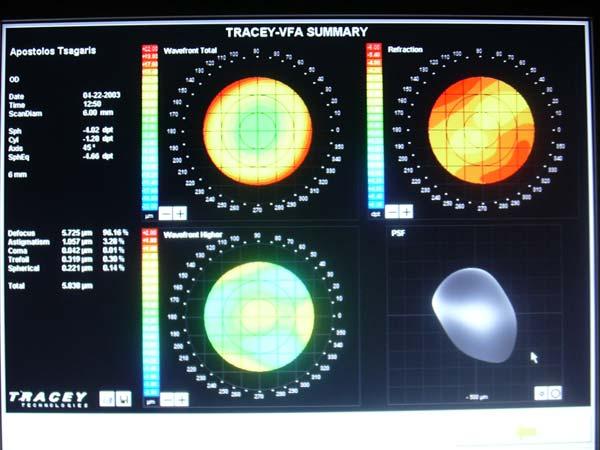Click minus button under Refraction map
This screenshot has height=450, width=600.
[x=391, y=211]
